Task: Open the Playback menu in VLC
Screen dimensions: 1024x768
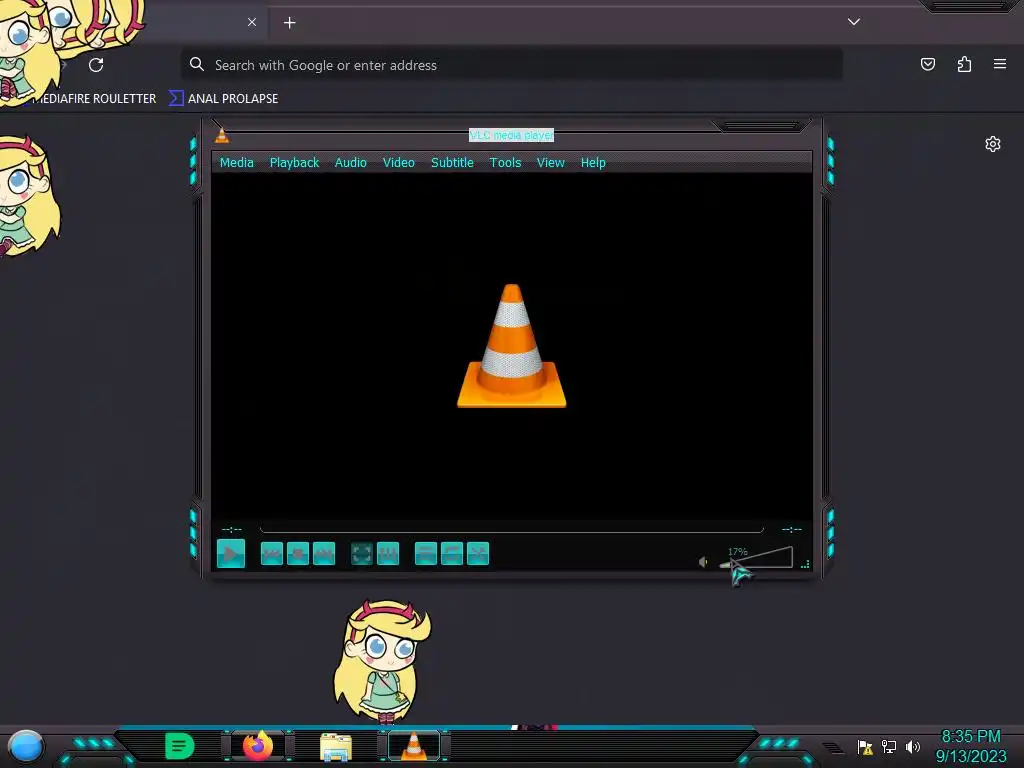Action: pyautogui.click(x=295, y=163)
